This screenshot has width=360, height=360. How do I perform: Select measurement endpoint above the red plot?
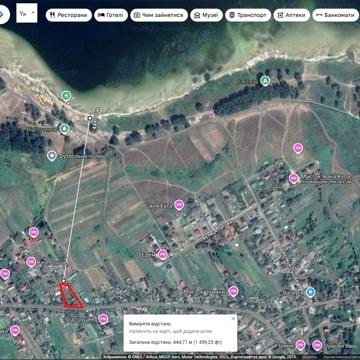pos(63,281)
